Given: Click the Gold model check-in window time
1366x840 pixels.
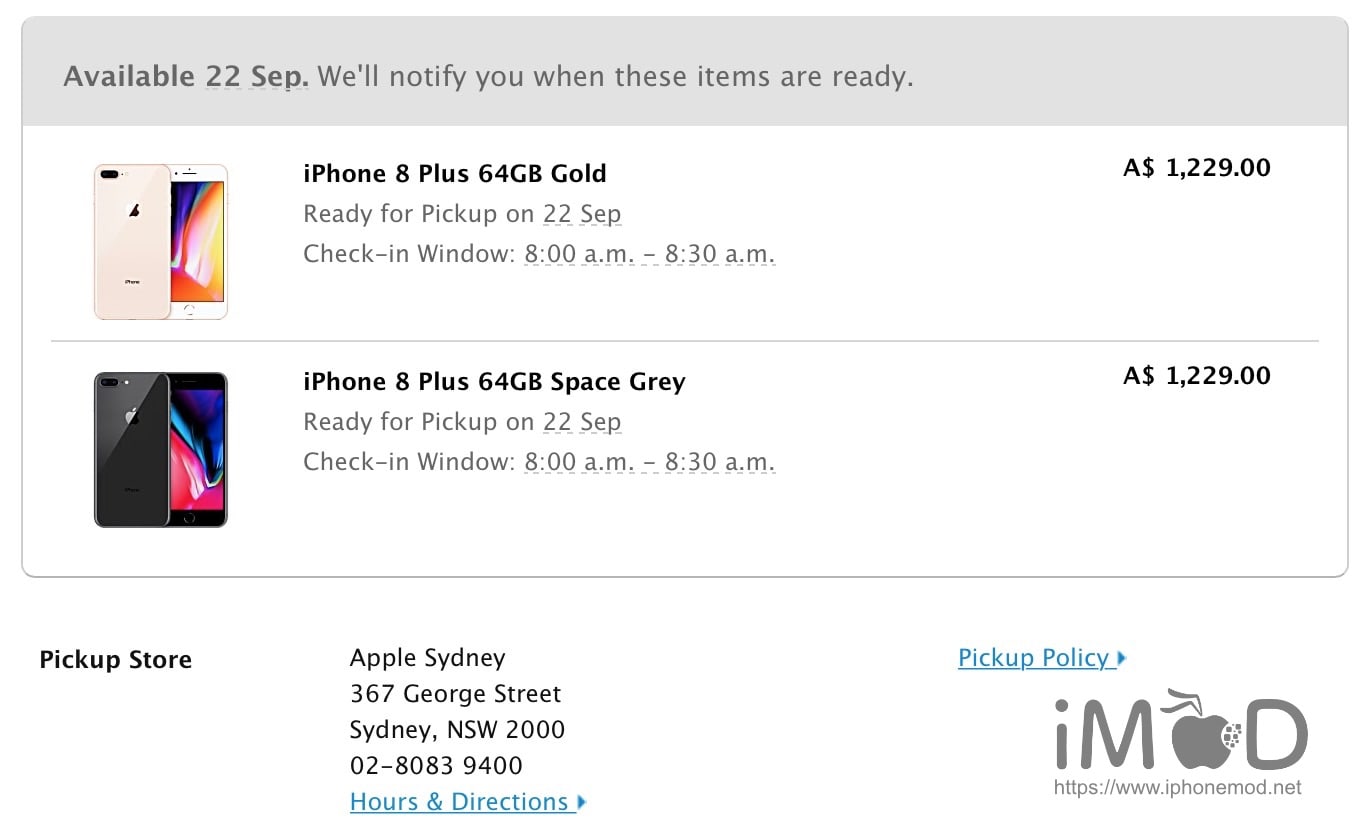Looking at the screenshot, I should pos(649,253).
